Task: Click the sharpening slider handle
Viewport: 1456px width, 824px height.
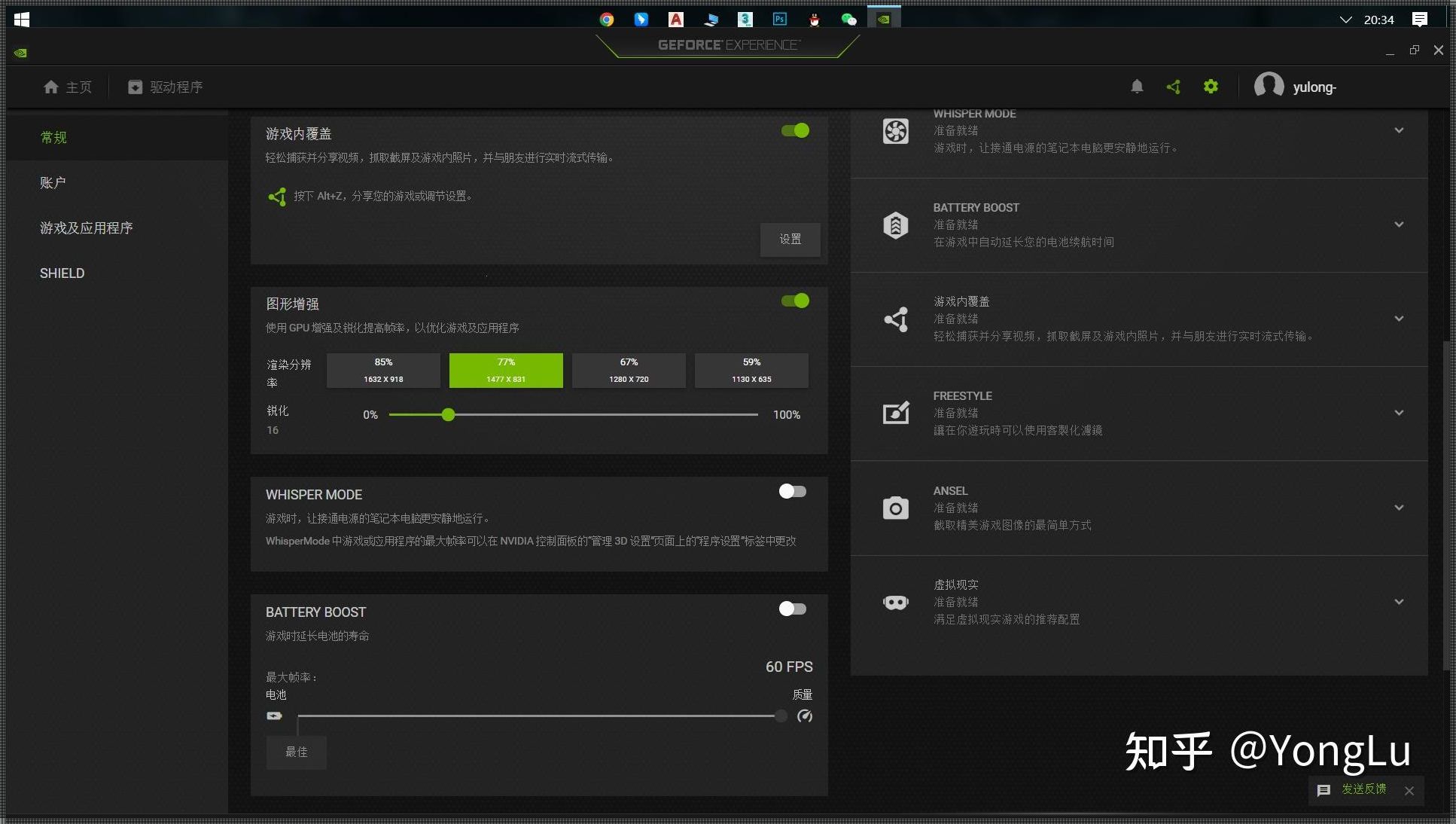Action: tap(448, 414)
